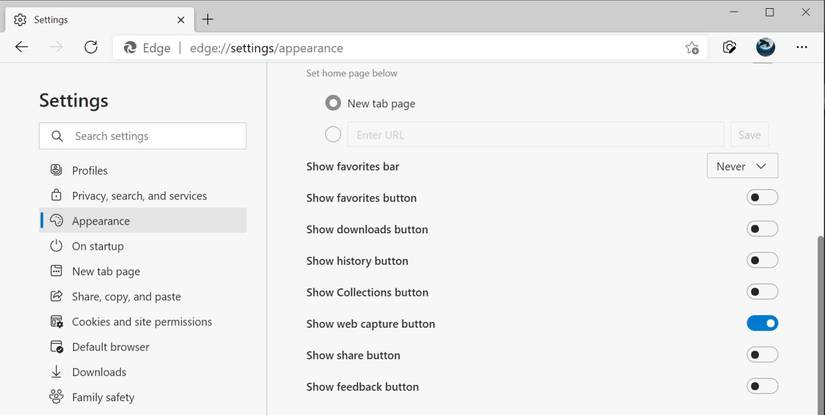Turn off Show web capture button toggle
The height and width of the screenshot is (415, 825).
[x=762, y=324]
